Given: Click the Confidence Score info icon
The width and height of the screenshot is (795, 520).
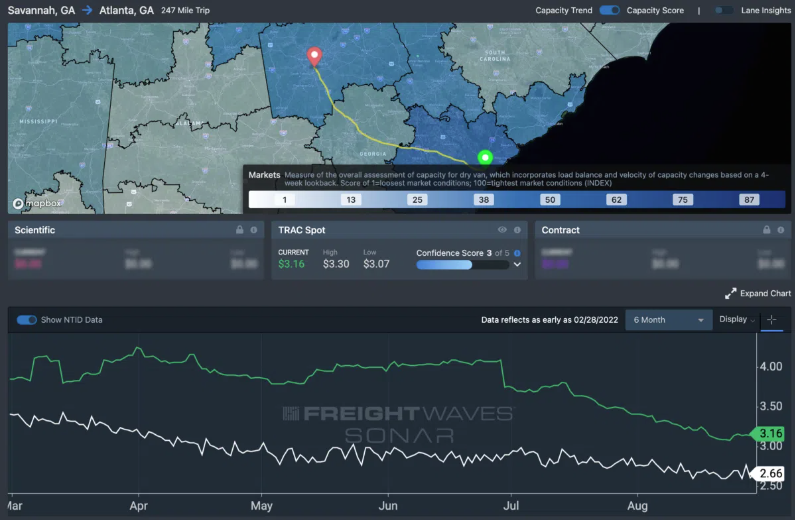Looking at the screenshot, I should click(x=517, y=253).
